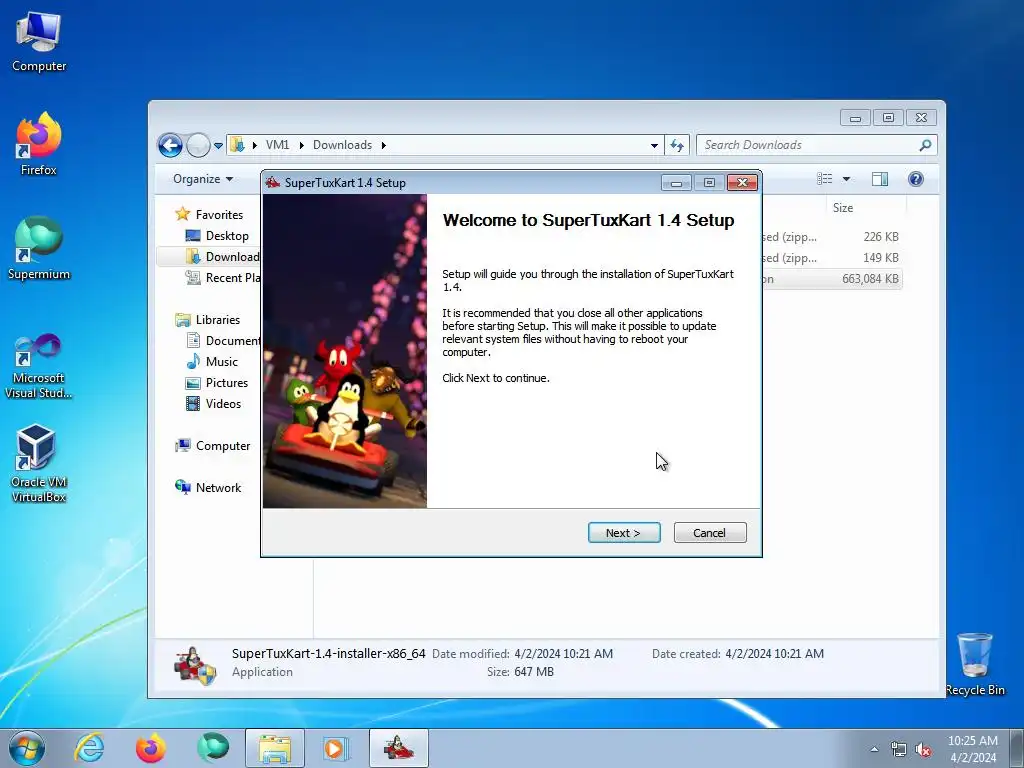The height and width of the screenshot is (768, 1024).
Task: Select SuperTuxKart setup taskbar button
Action: (x=399, y=748)
